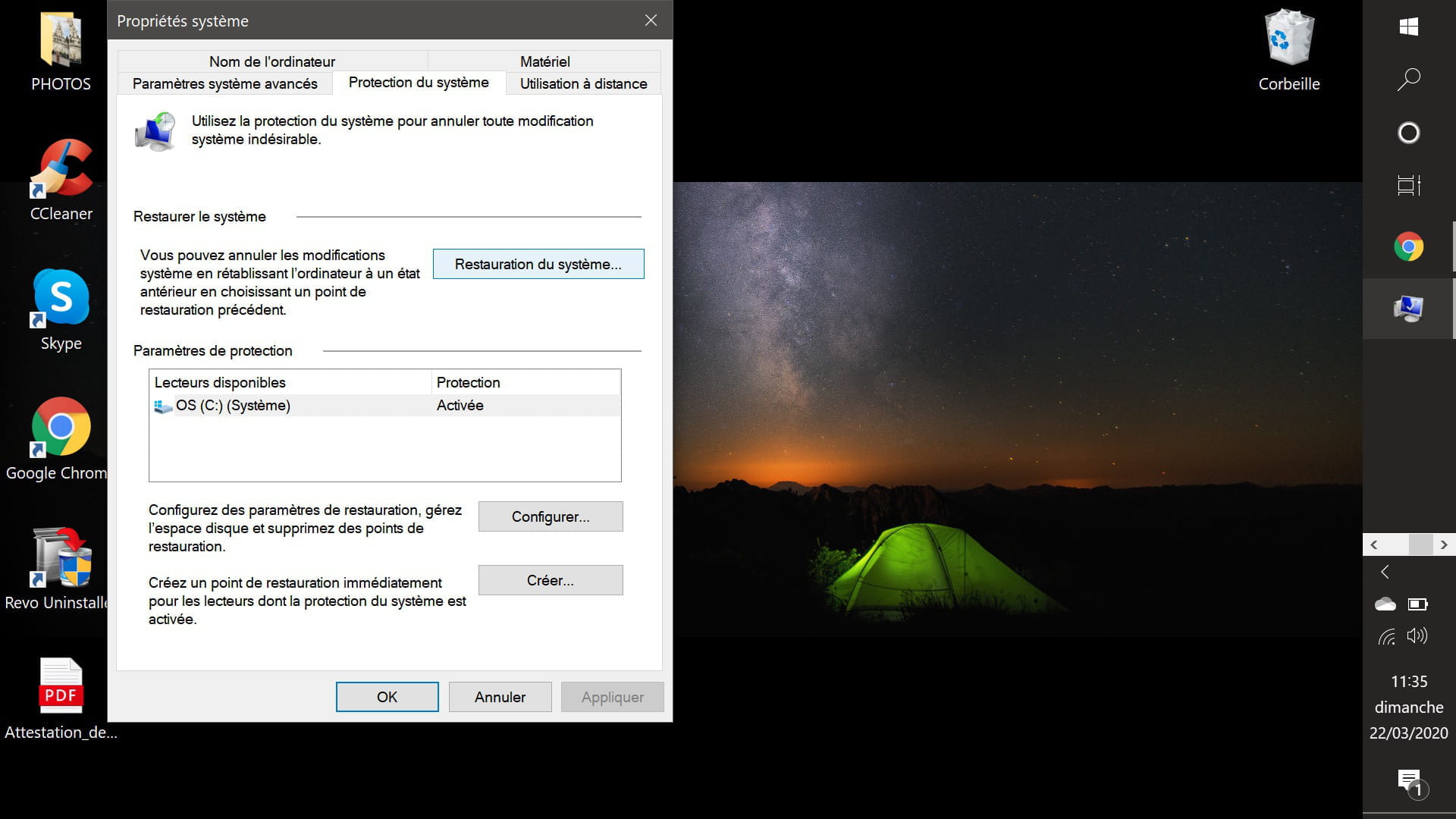
Task: Switch to Matériel tab
Action: 544,61
